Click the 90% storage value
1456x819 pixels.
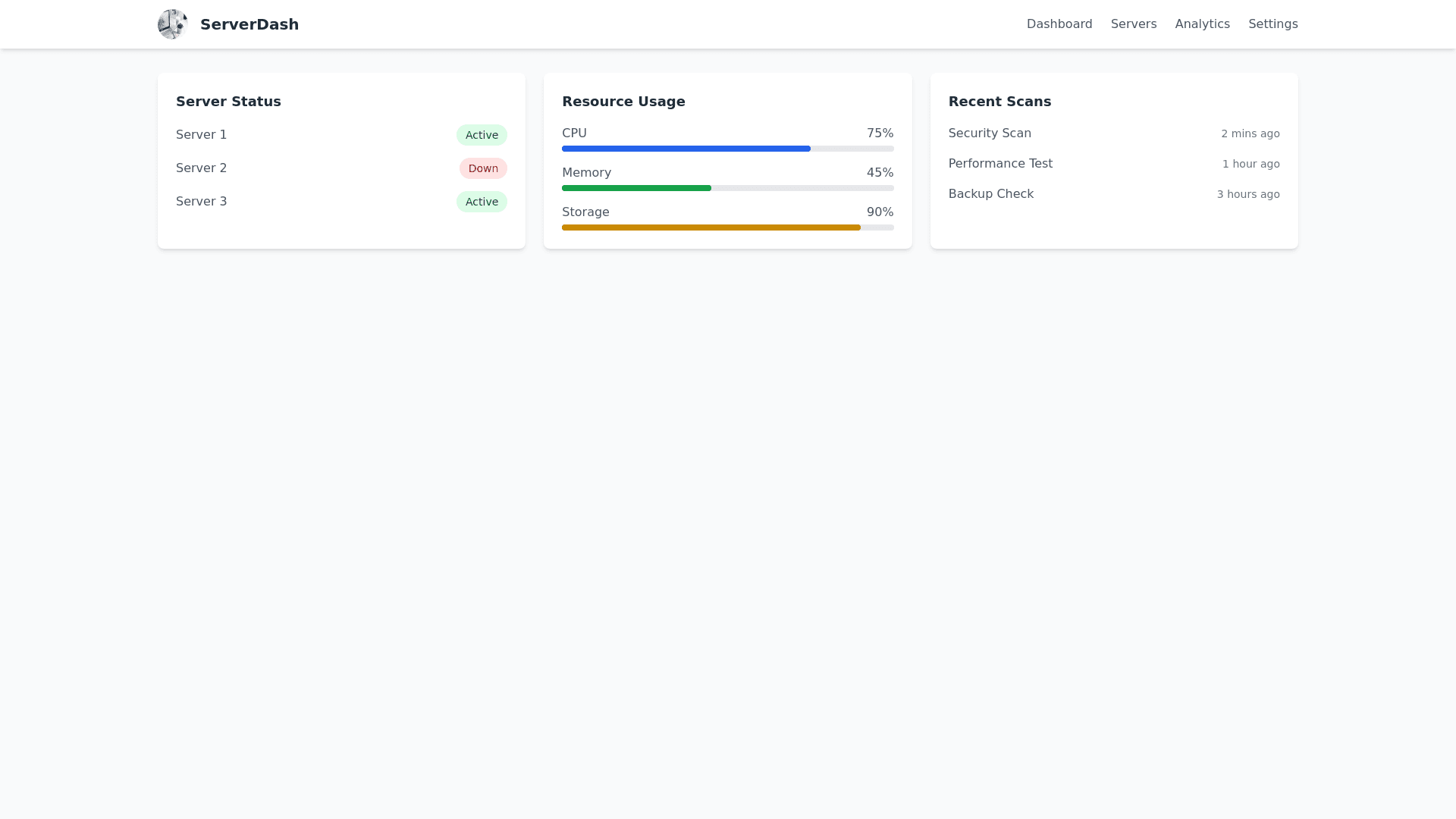pos(880,212)
